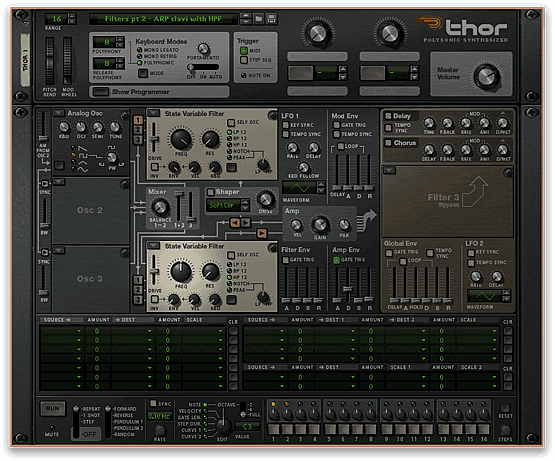Viewport: 555px width, 461px height.
Task: Click the upper filter FREQ knob
Action: [181, 139]
